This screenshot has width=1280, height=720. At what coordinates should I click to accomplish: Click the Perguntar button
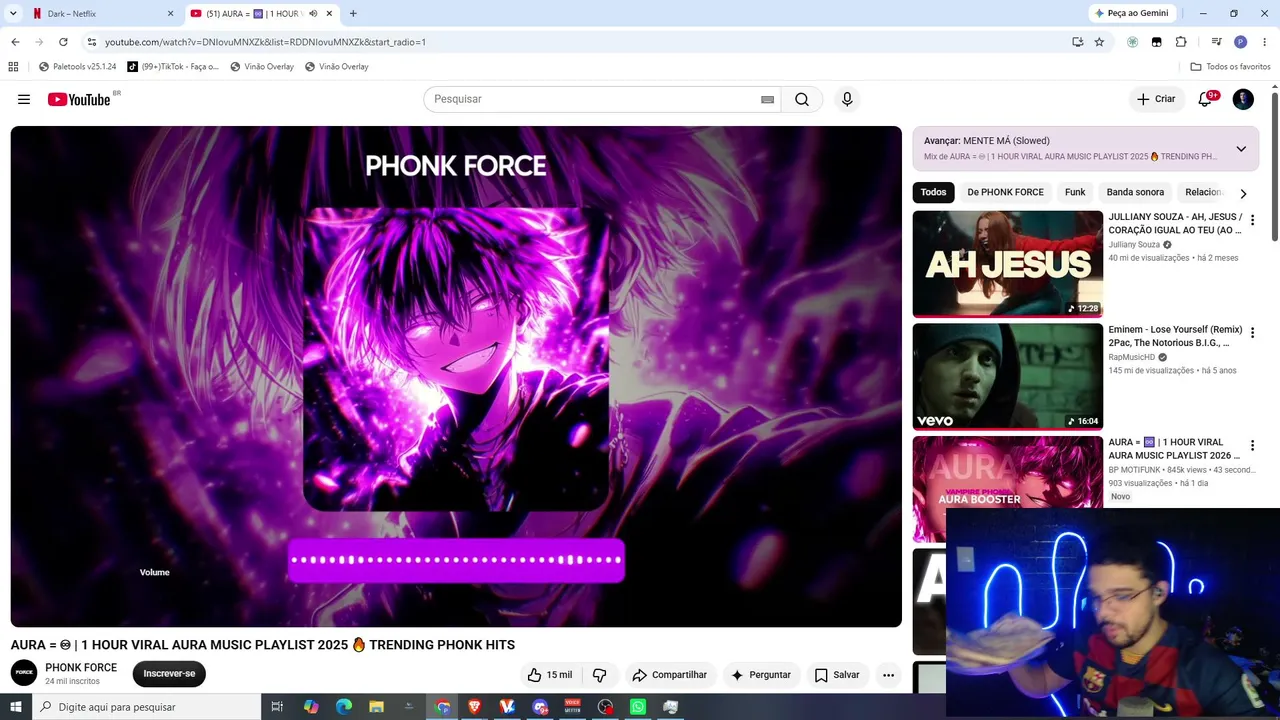coord(761,675)
